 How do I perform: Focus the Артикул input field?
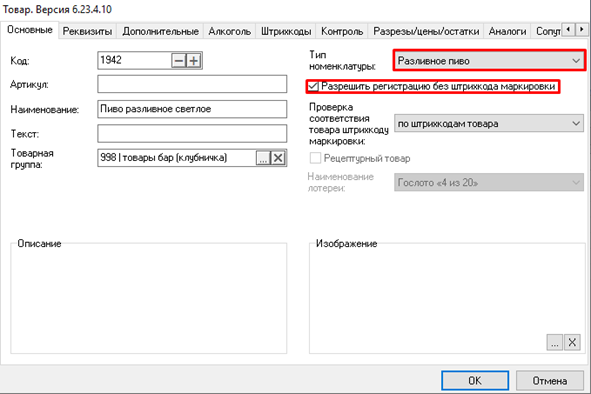192,84
